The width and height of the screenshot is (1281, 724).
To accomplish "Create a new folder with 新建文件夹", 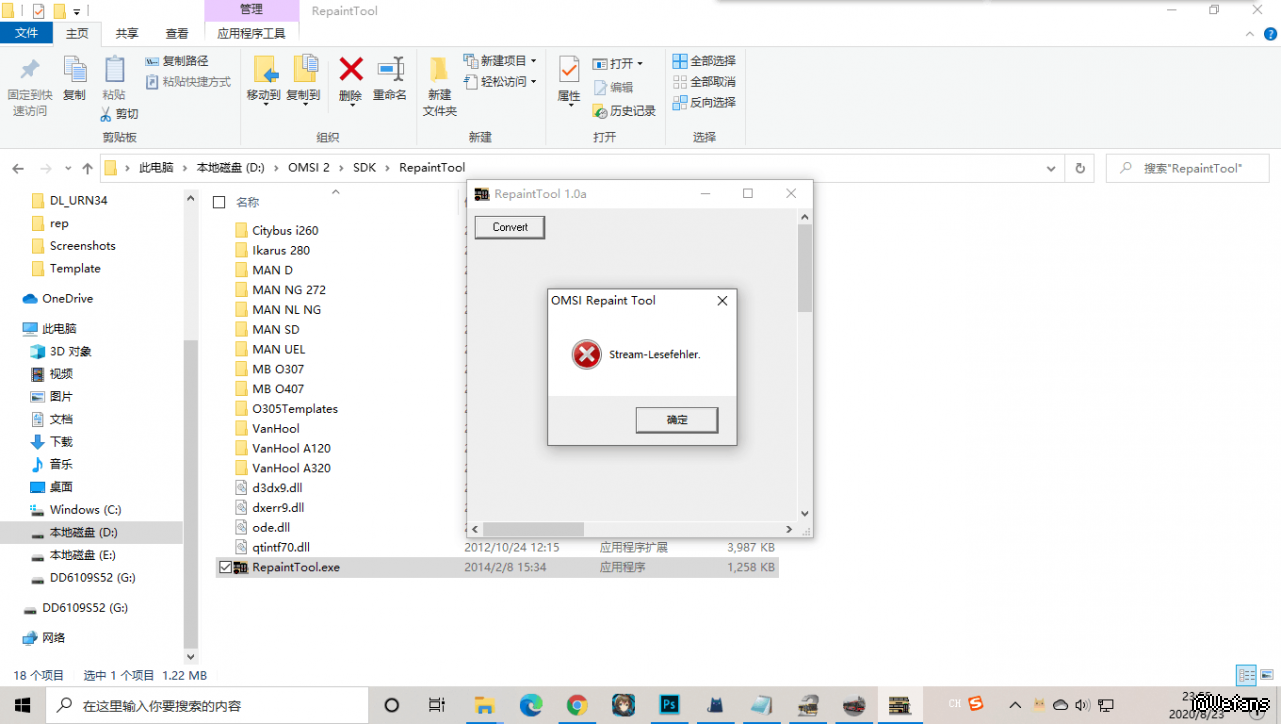I will pyautogui.click(x=439, y=86).
